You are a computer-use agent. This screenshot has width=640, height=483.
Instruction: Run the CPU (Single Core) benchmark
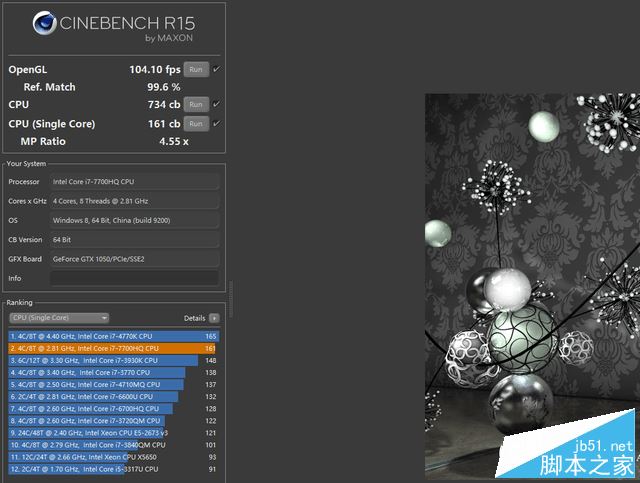[x=196, y=124]
